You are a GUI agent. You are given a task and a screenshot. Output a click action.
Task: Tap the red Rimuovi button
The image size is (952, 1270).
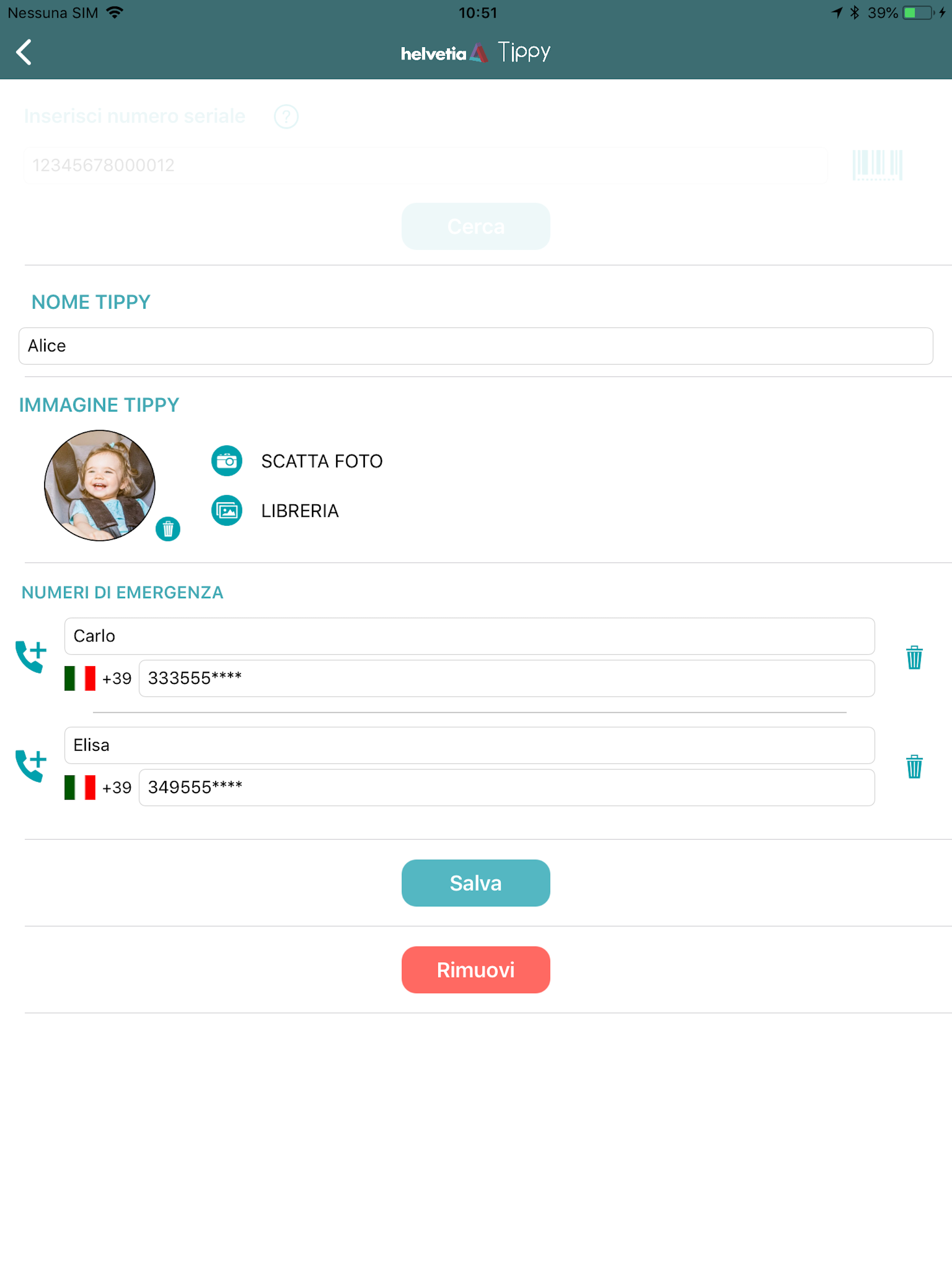(476, 970)
